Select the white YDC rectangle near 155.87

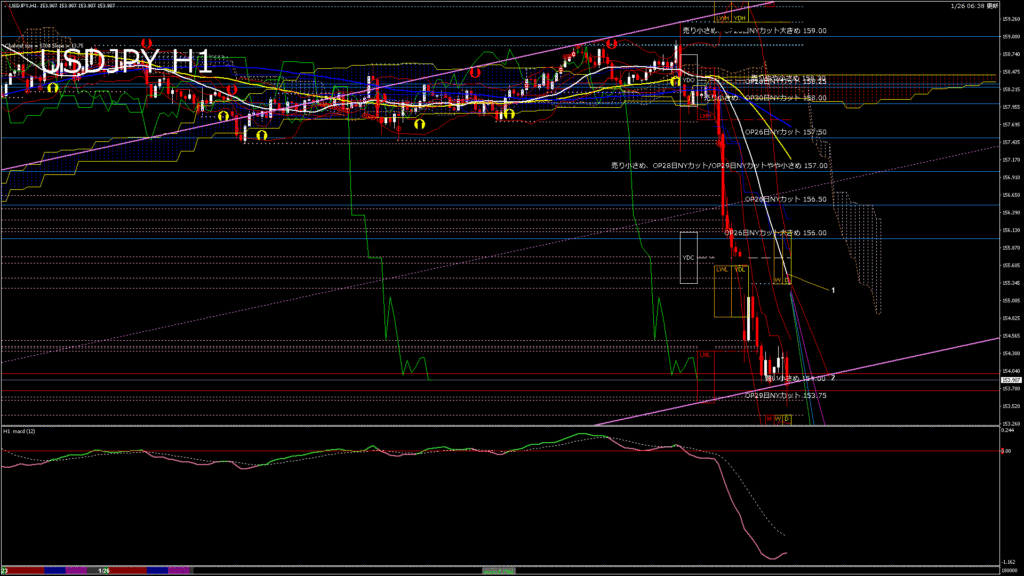coord(688,257)
